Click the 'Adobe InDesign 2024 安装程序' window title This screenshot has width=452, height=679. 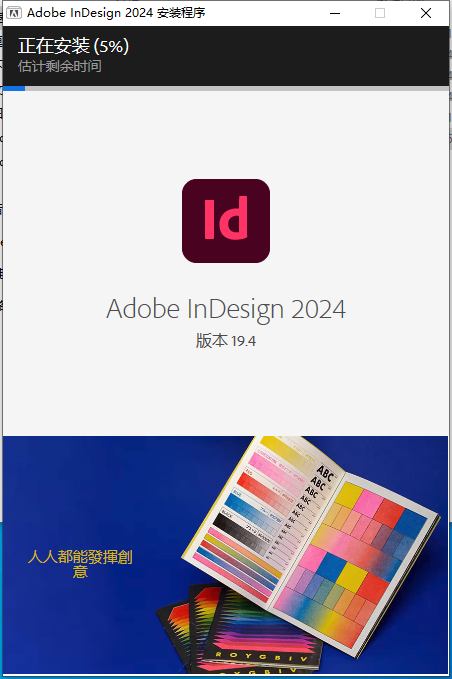116,13
